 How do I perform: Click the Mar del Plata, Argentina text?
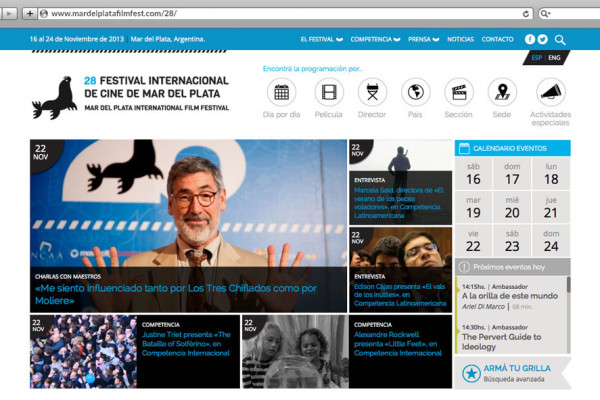(x=168, y=39)
